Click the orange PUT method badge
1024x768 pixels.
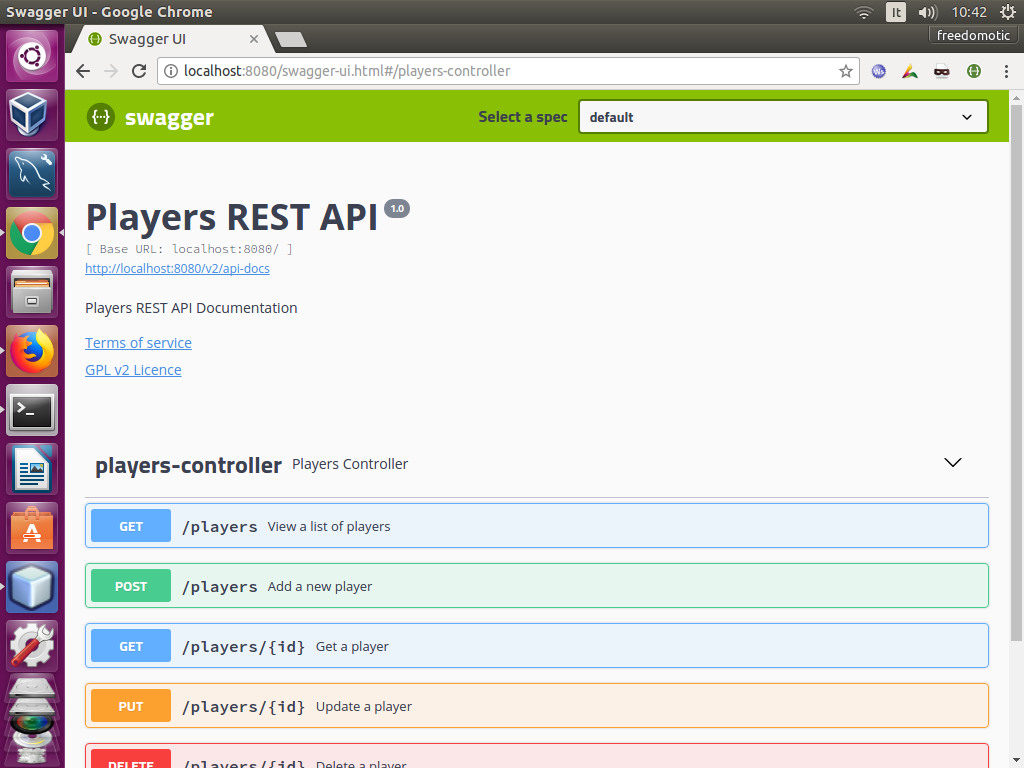click(x=131, y=706)
